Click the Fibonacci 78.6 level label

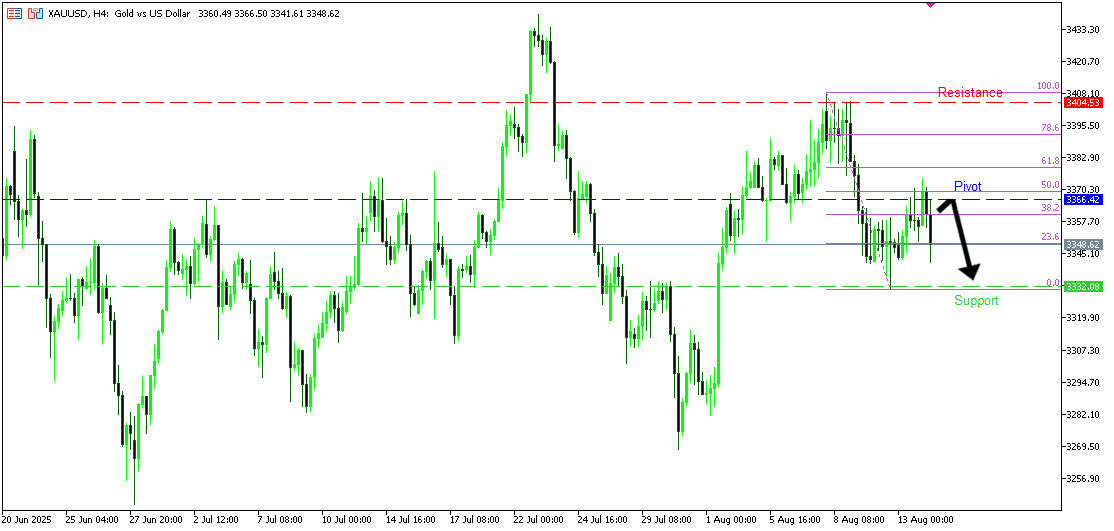(x=1049, y=127)
